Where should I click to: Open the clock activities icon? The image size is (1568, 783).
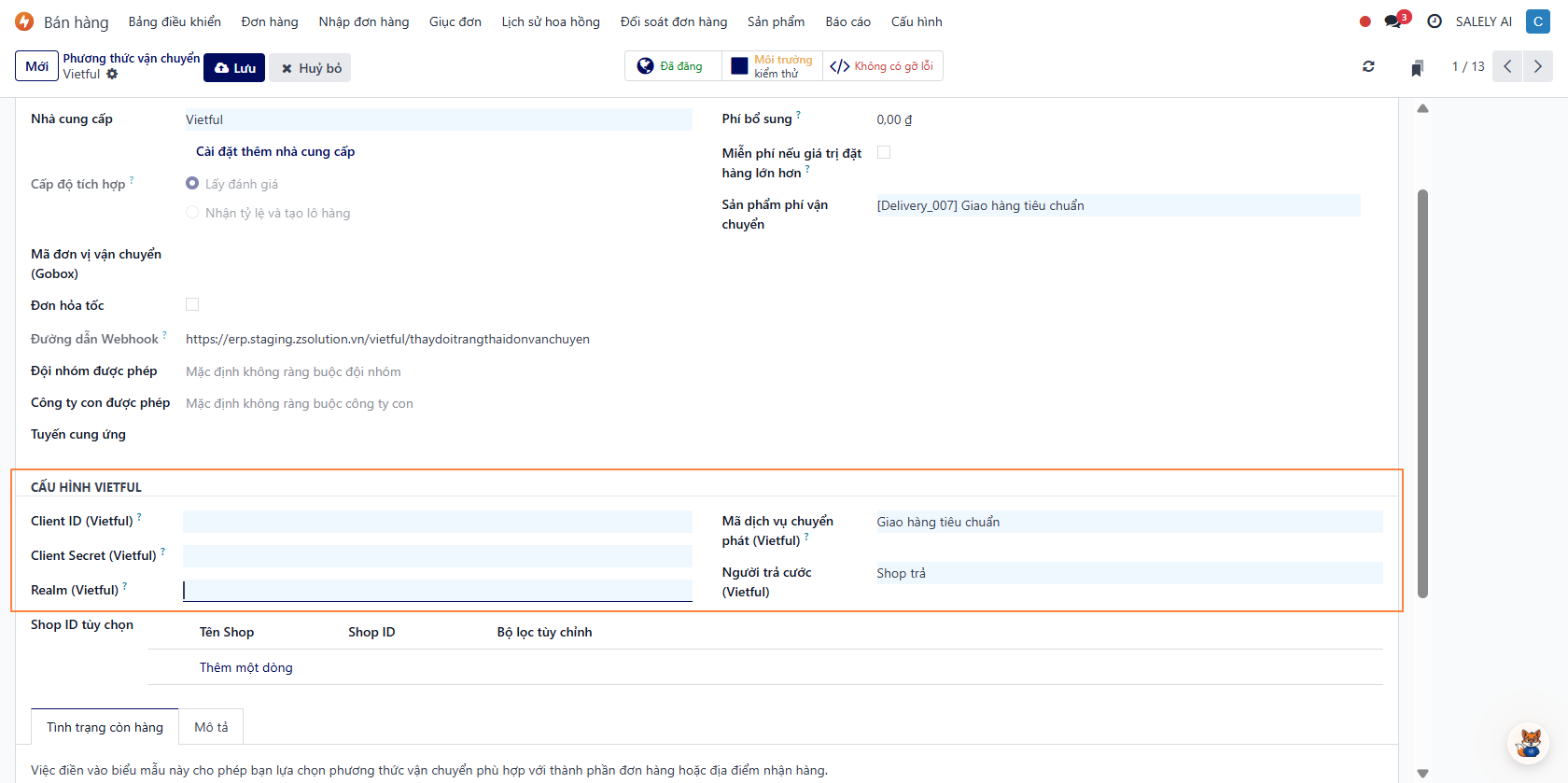(1435, 21)
